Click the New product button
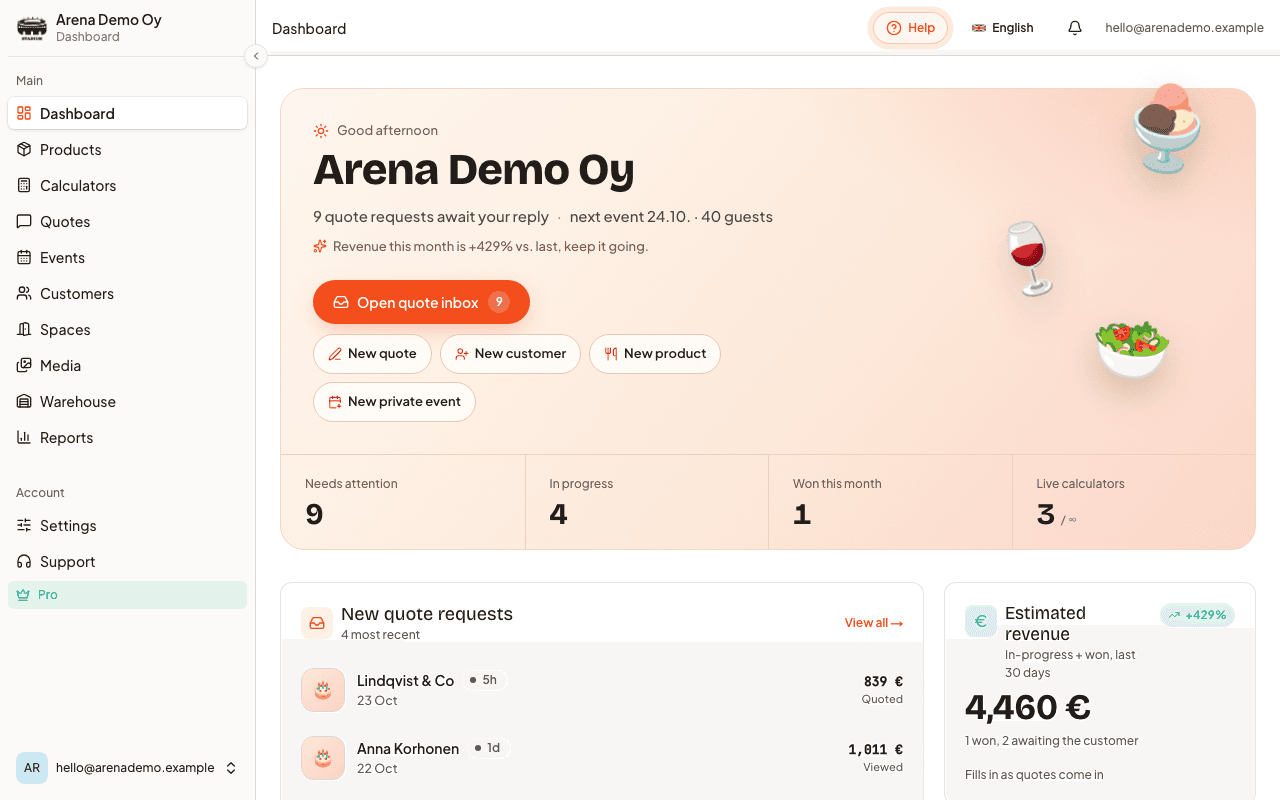1280x800 pixels. tap(655, 354)
